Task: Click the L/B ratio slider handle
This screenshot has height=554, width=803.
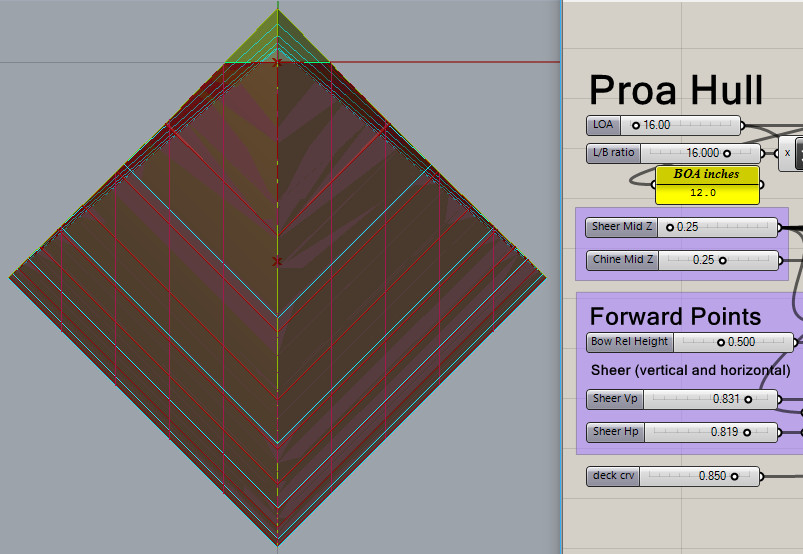Action: click(x=727, y=154)
